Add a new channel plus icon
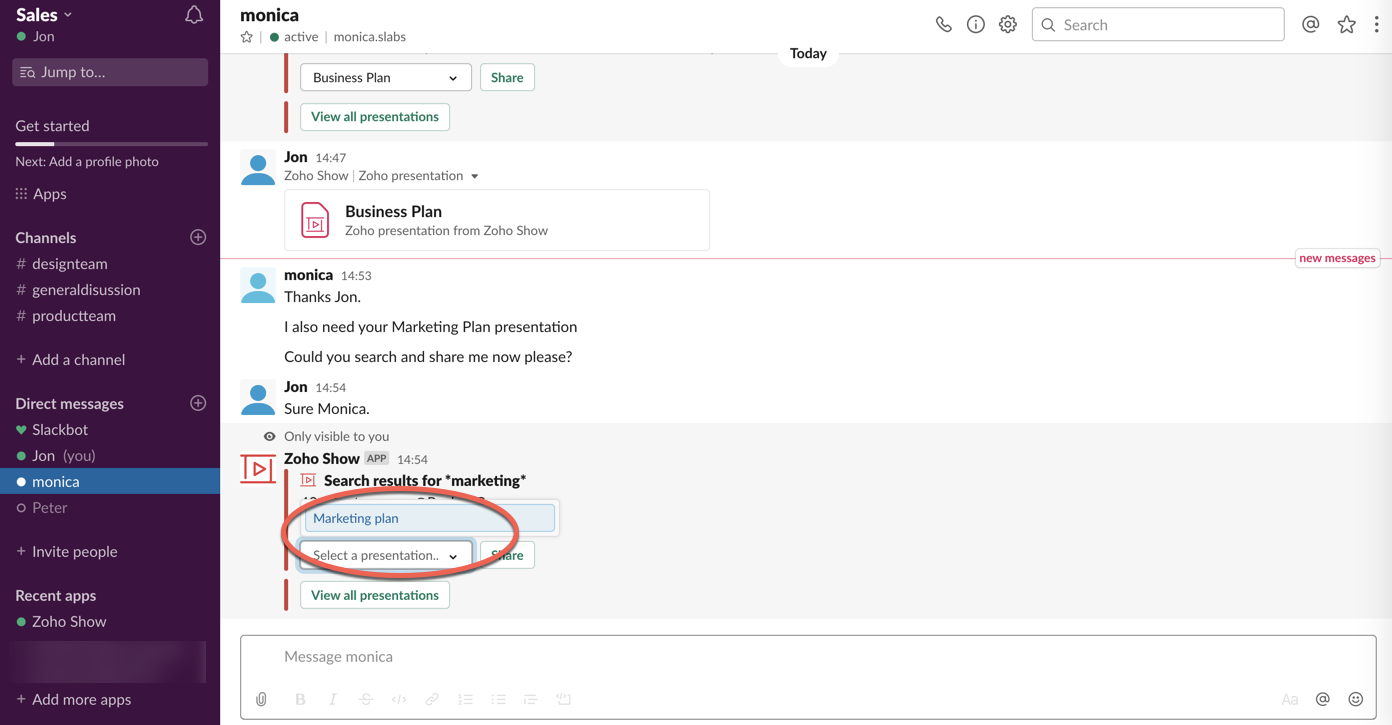Image resolution: width=1392 pixels, height=725 pixels. [x=198, y=237]
